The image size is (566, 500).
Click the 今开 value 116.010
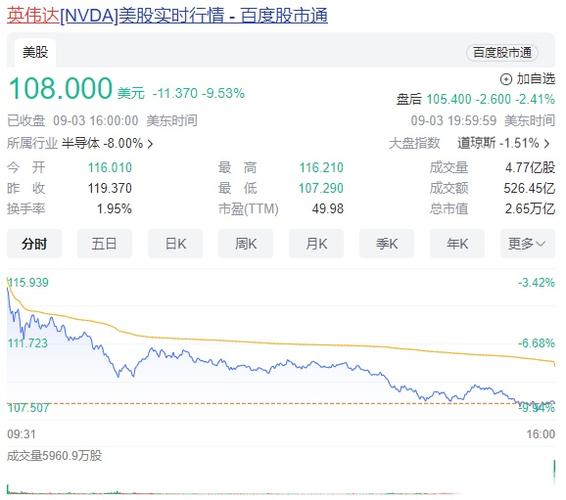(x=110, y=168)
